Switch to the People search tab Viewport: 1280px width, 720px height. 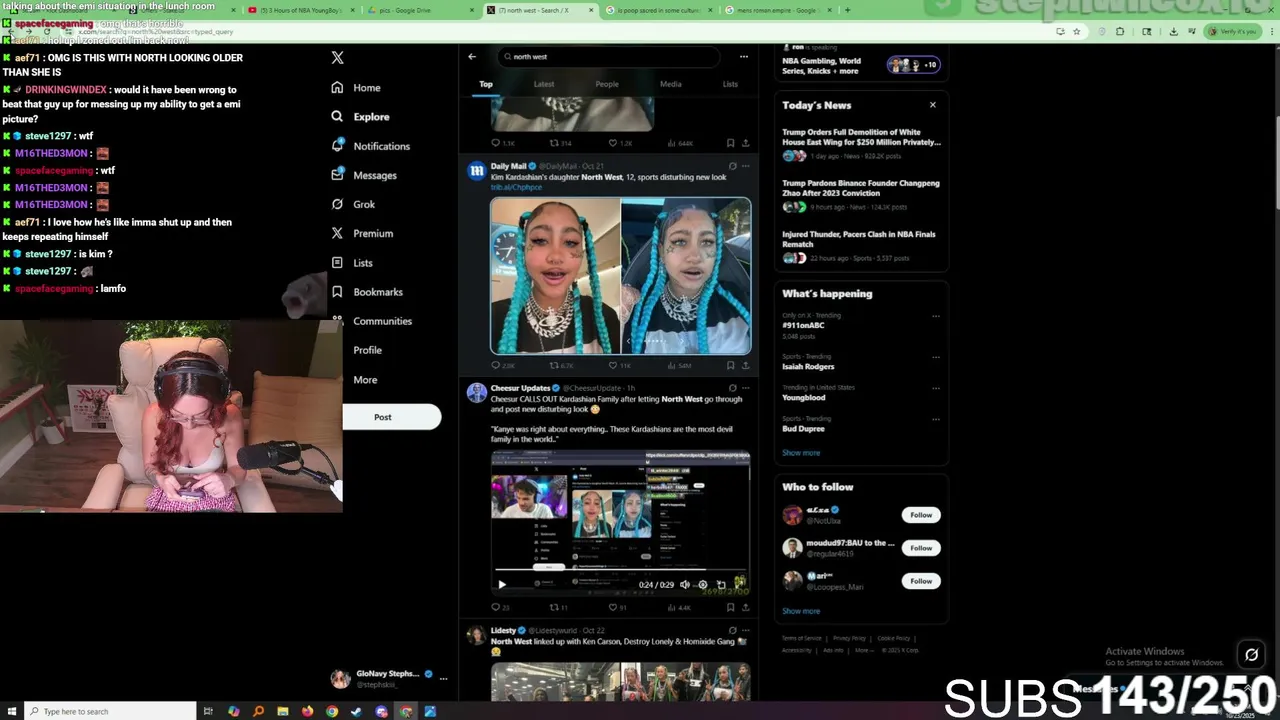point(607,84)
